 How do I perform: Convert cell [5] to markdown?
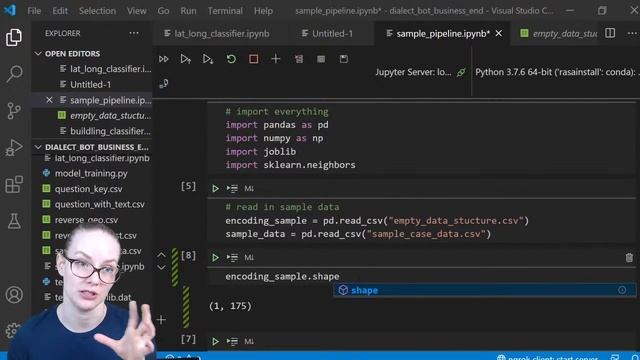coord(249,189)
